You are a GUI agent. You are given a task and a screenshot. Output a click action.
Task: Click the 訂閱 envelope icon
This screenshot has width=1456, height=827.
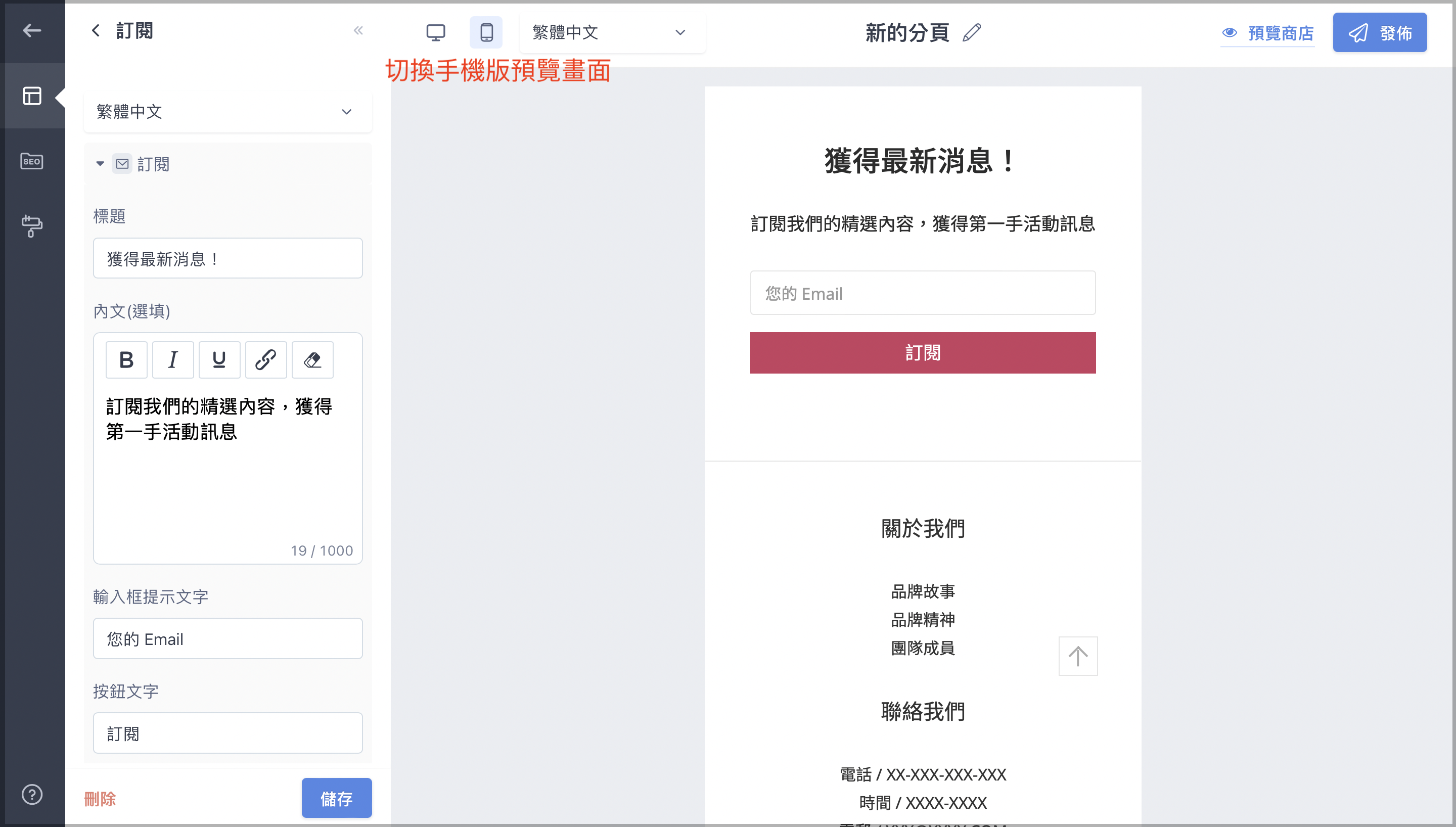pos(122,164)
